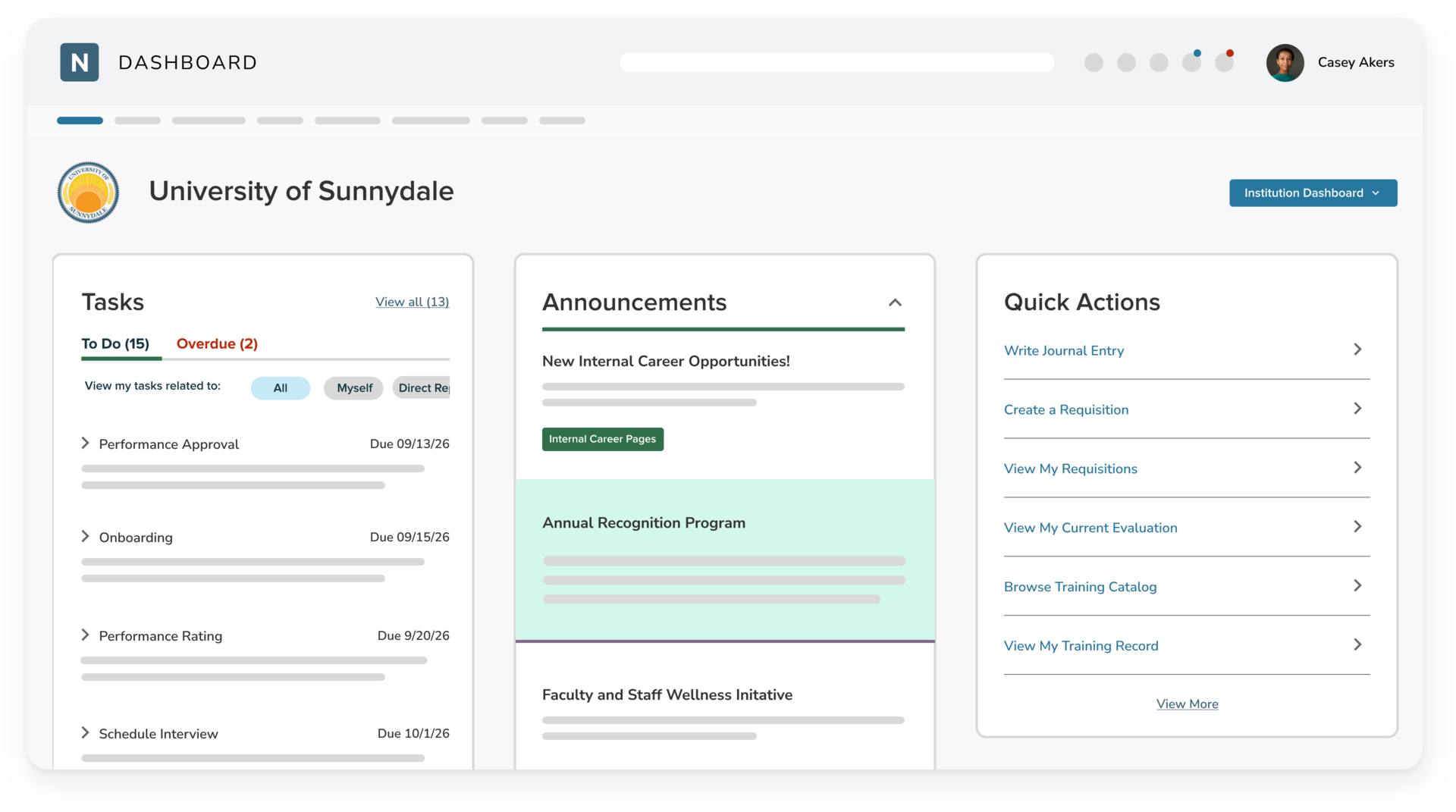
Task: Collapse the Announcements panel chevron
Action: pyautogui.click(x=895, y=303)
